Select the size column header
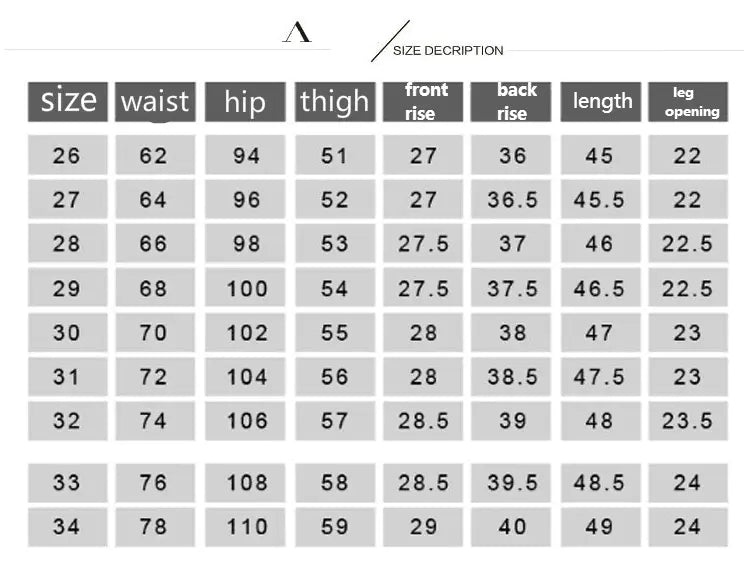Screen dimensions: 744x566 tap(68, 101)
